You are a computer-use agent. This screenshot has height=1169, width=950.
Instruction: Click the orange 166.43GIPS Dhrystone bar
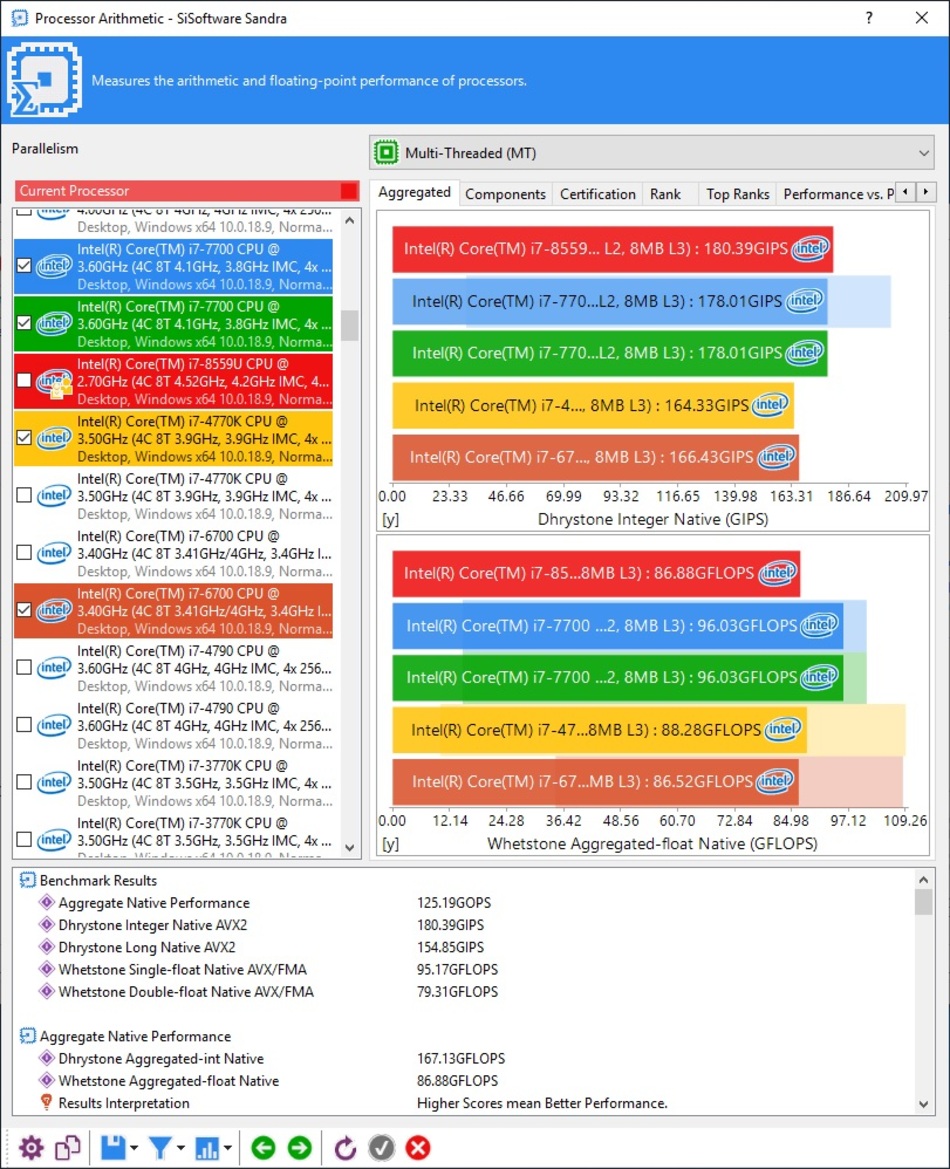coord(595,457)
